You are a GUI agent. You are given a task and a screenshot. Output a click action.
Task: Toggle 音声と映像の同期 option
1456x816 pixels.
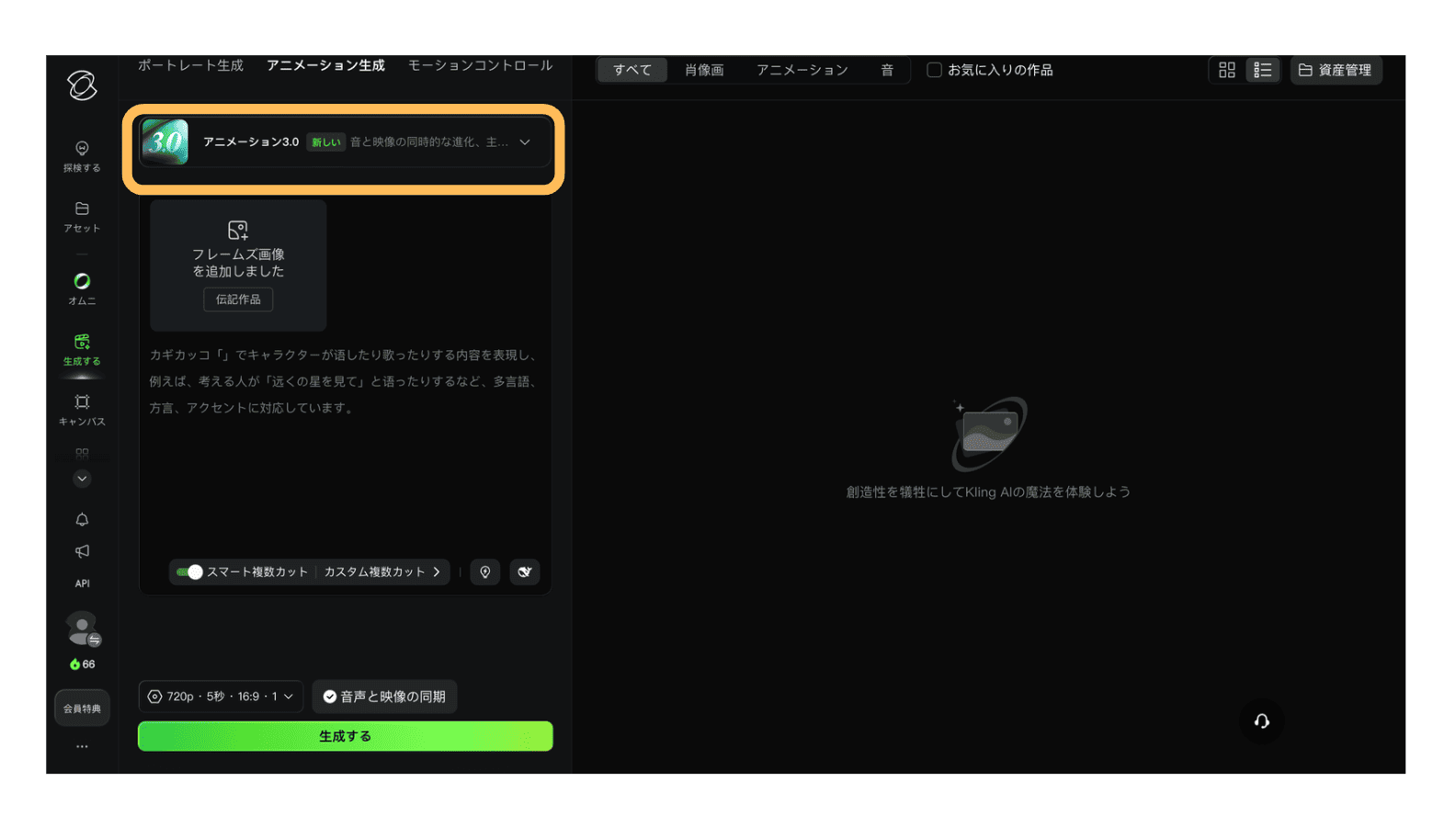click(x=384, y=697)
